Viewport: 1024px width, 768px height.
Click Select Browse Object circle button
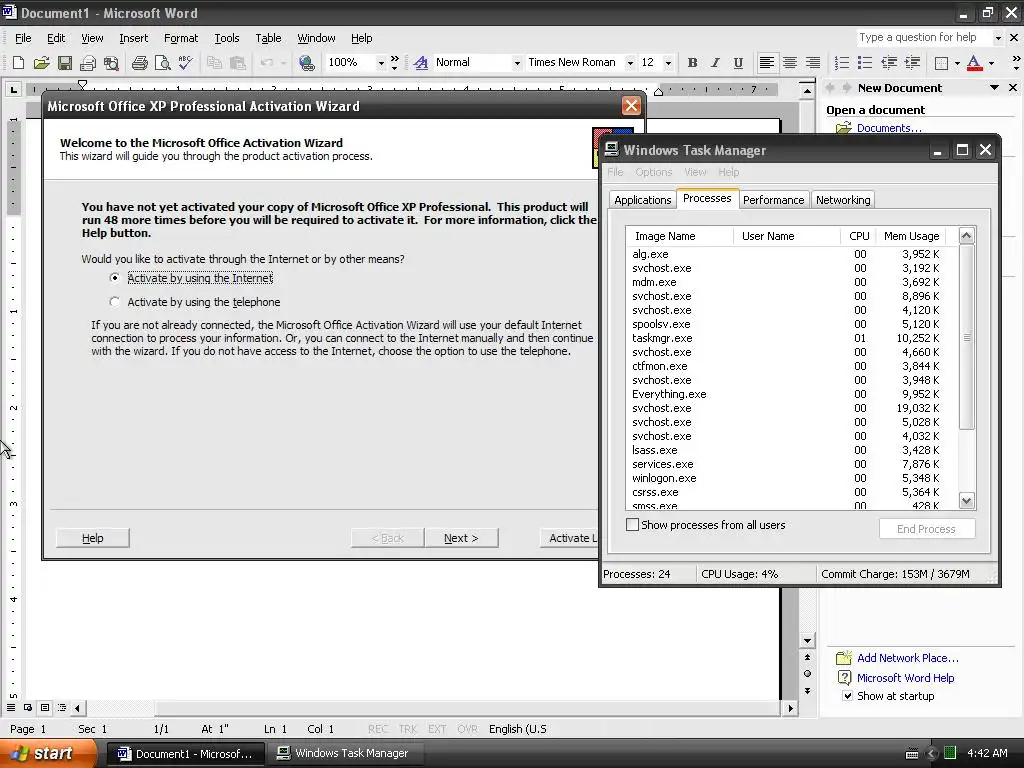(807, 673)
